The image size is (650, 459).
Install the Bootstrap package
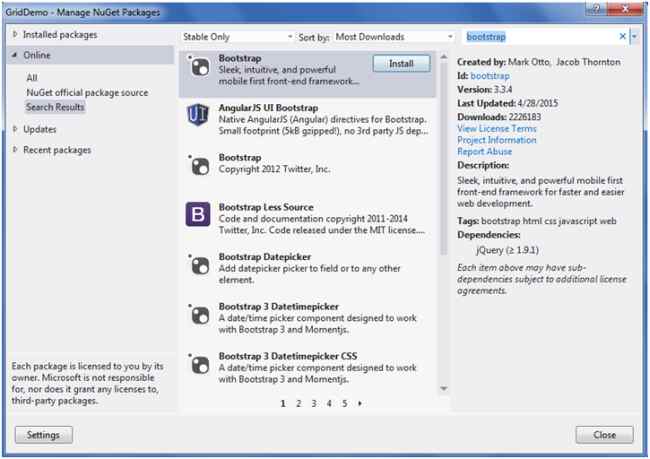point(401,63)
